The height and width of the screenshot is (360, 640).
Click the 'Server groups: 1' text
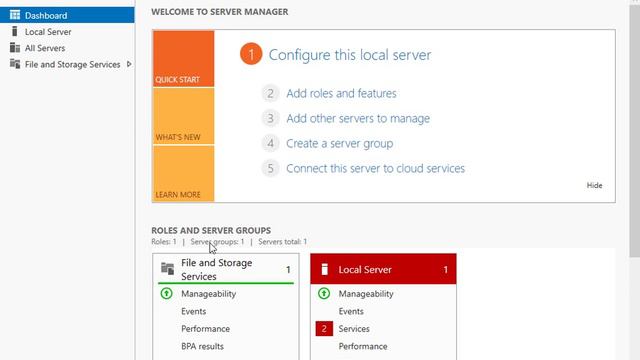point(217,242)
